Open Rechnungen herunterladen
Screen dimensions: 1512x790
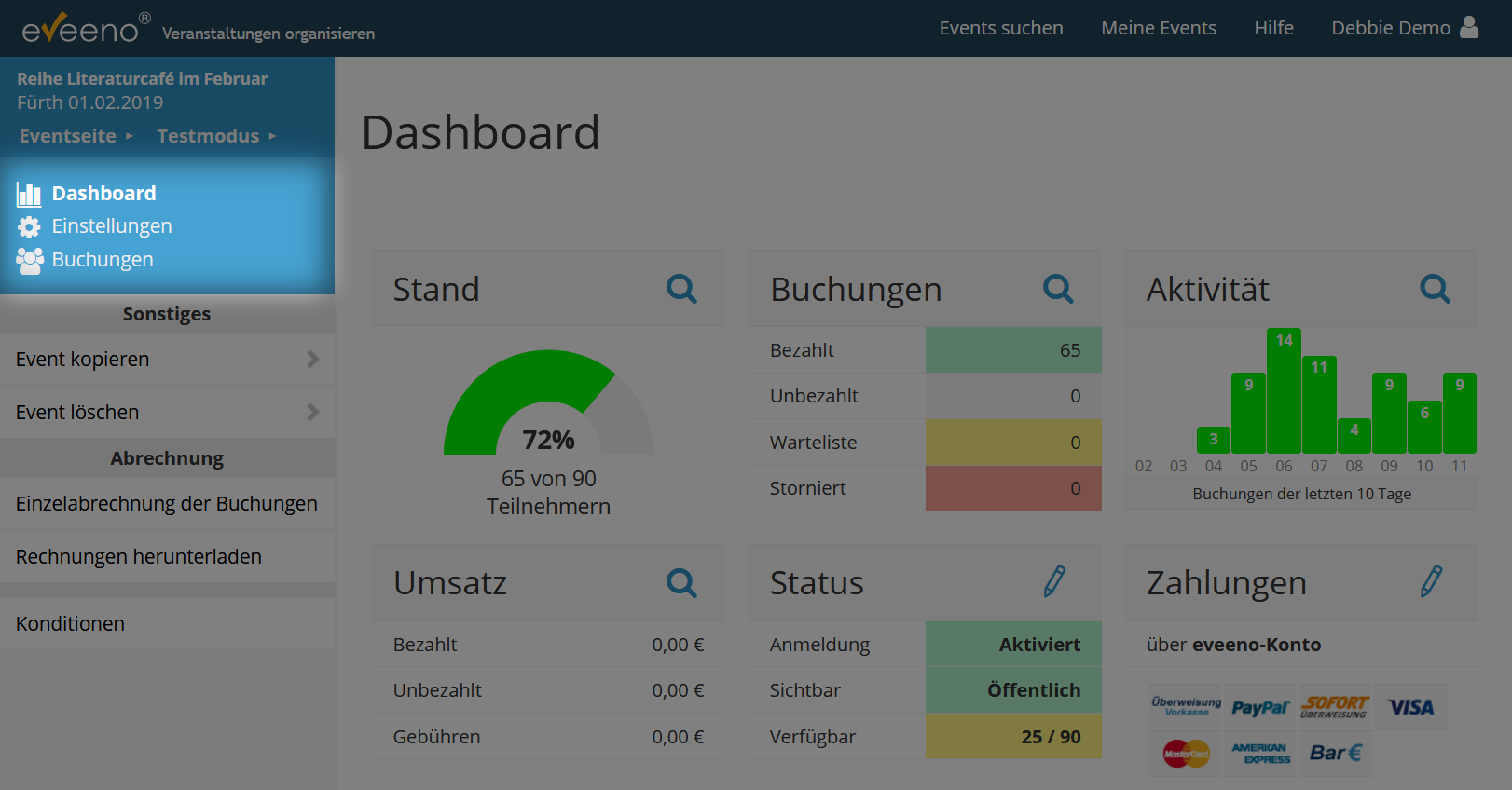(139, 556)
